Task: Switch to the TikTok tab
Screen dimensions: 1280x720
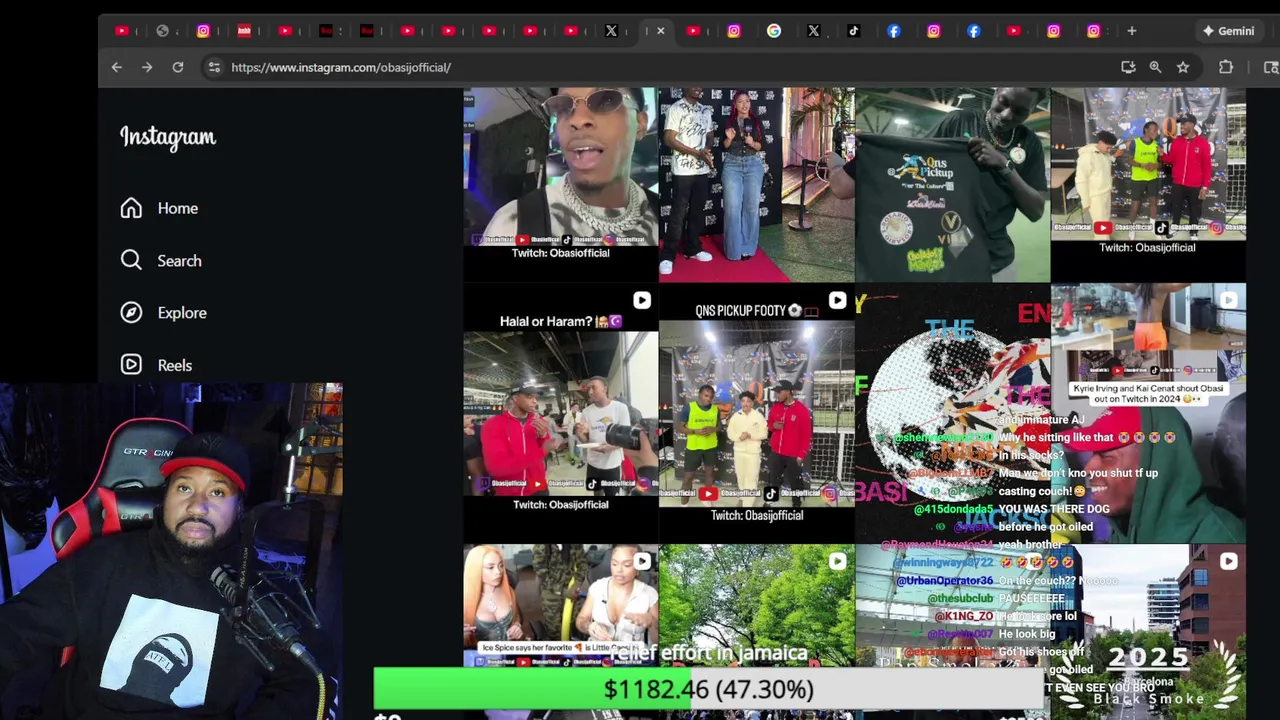Action: point(853,31)
